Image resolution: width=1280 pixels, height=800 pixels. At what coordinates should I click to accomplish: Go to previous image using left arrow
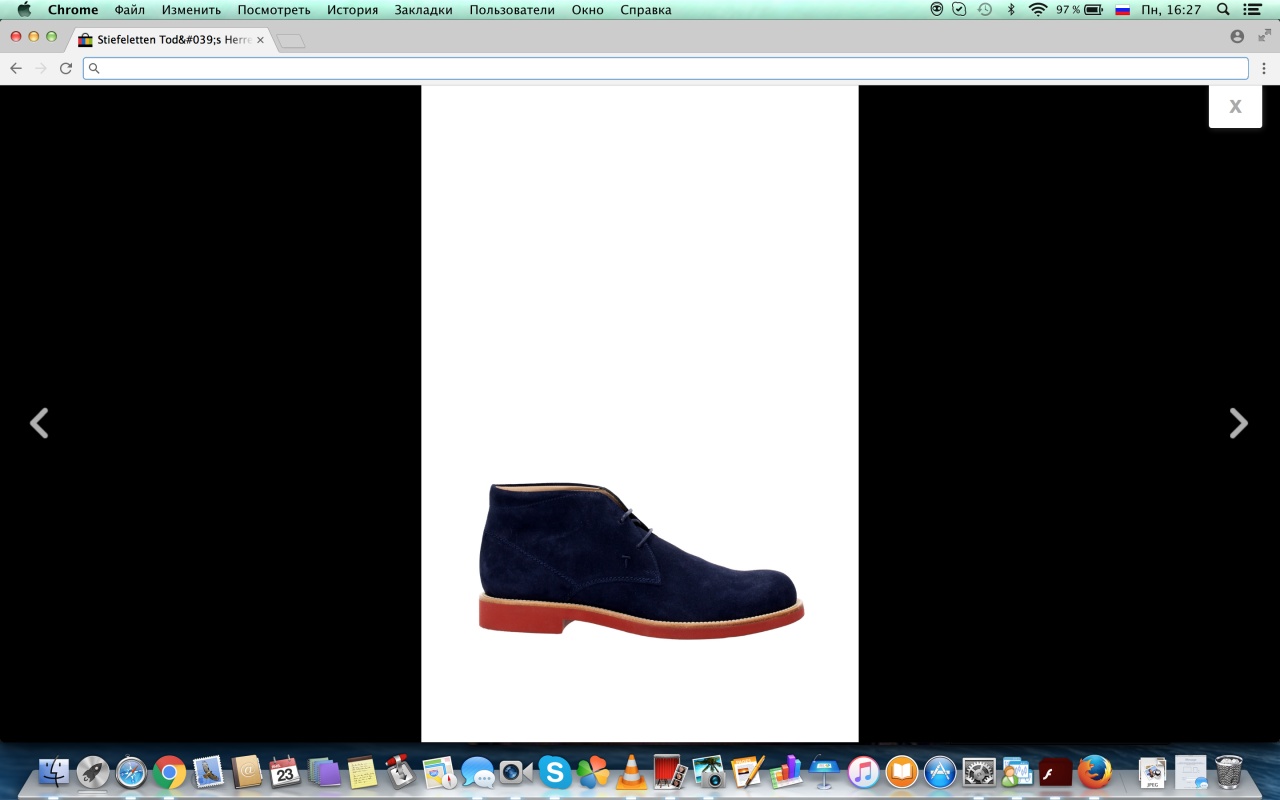point(39,424)
